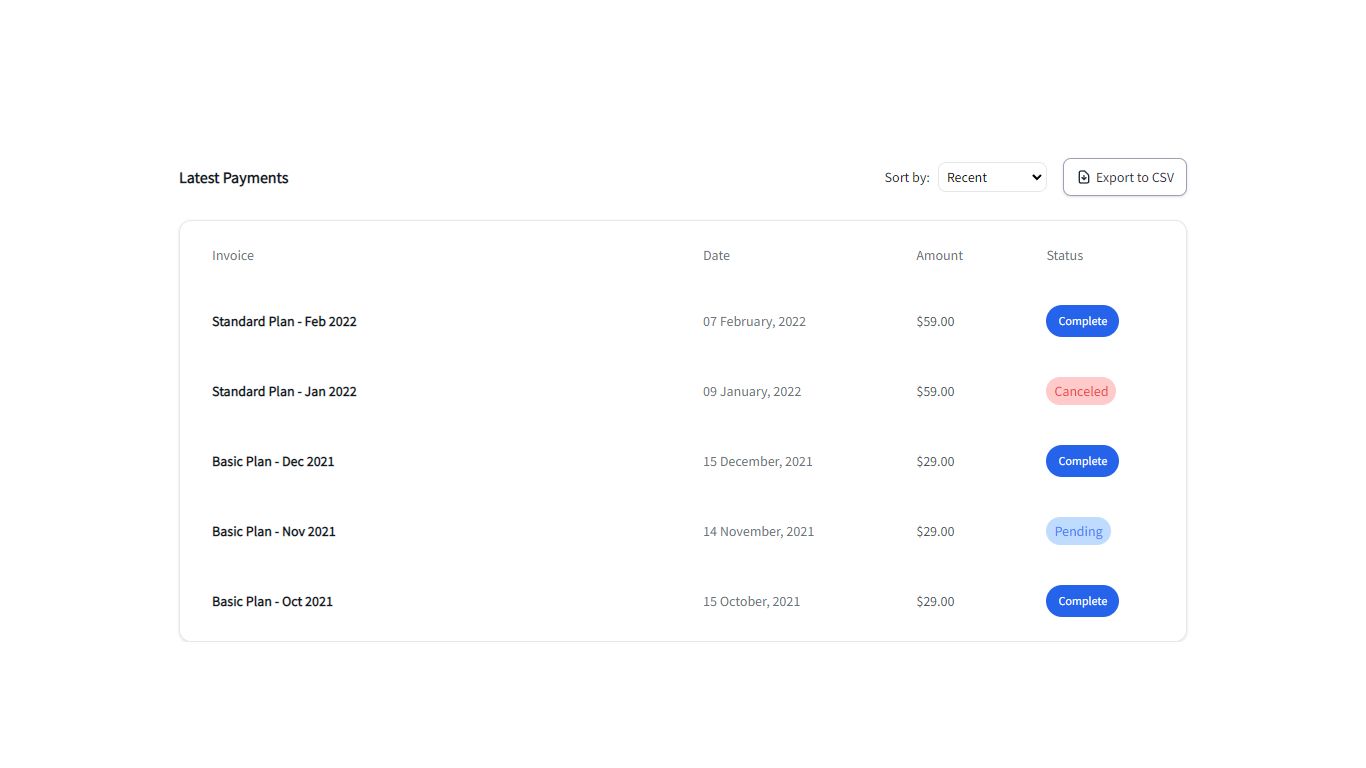
Task: Click the Pending badge for Nov 2021
Action: coord(1078,531)
